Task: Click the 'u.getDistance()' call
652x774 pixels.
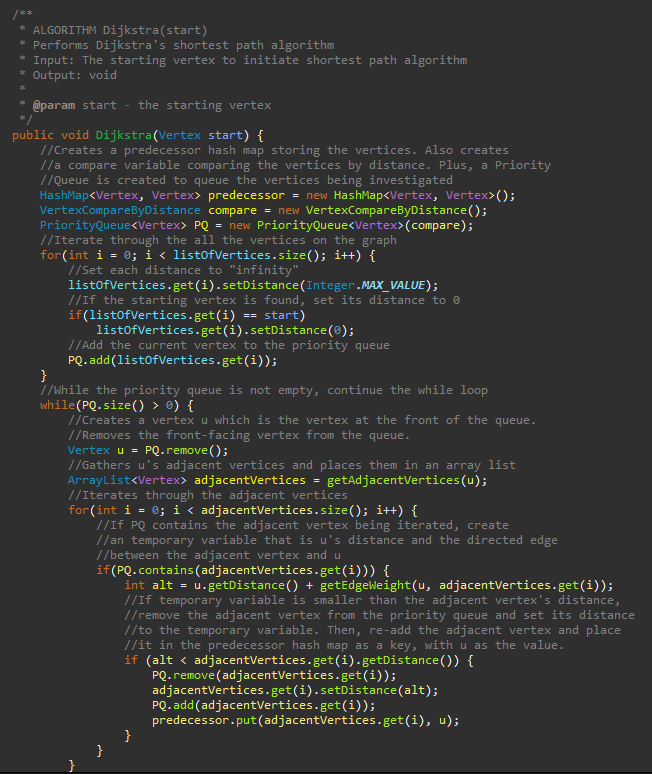Action: point(246,585)
